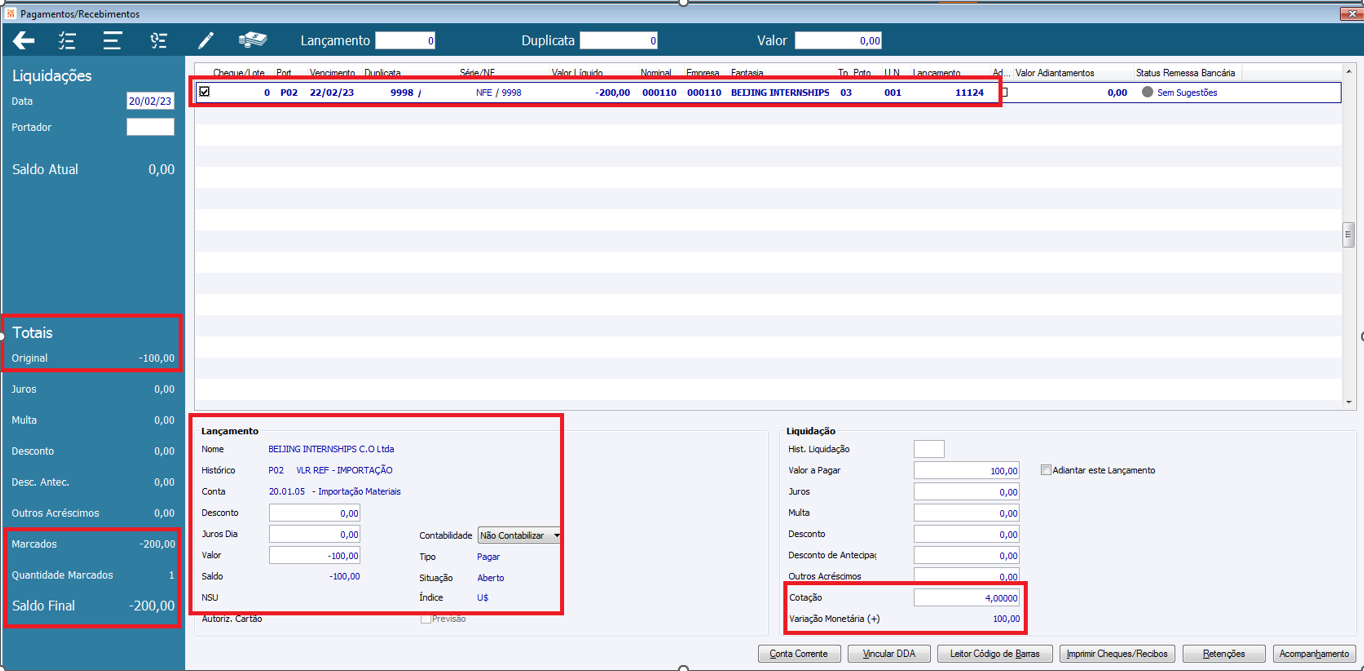Viewport: 1364px width, 671px height.
Task: Click the partial checklist icon beside pencil
Action: tap(159, 41)
